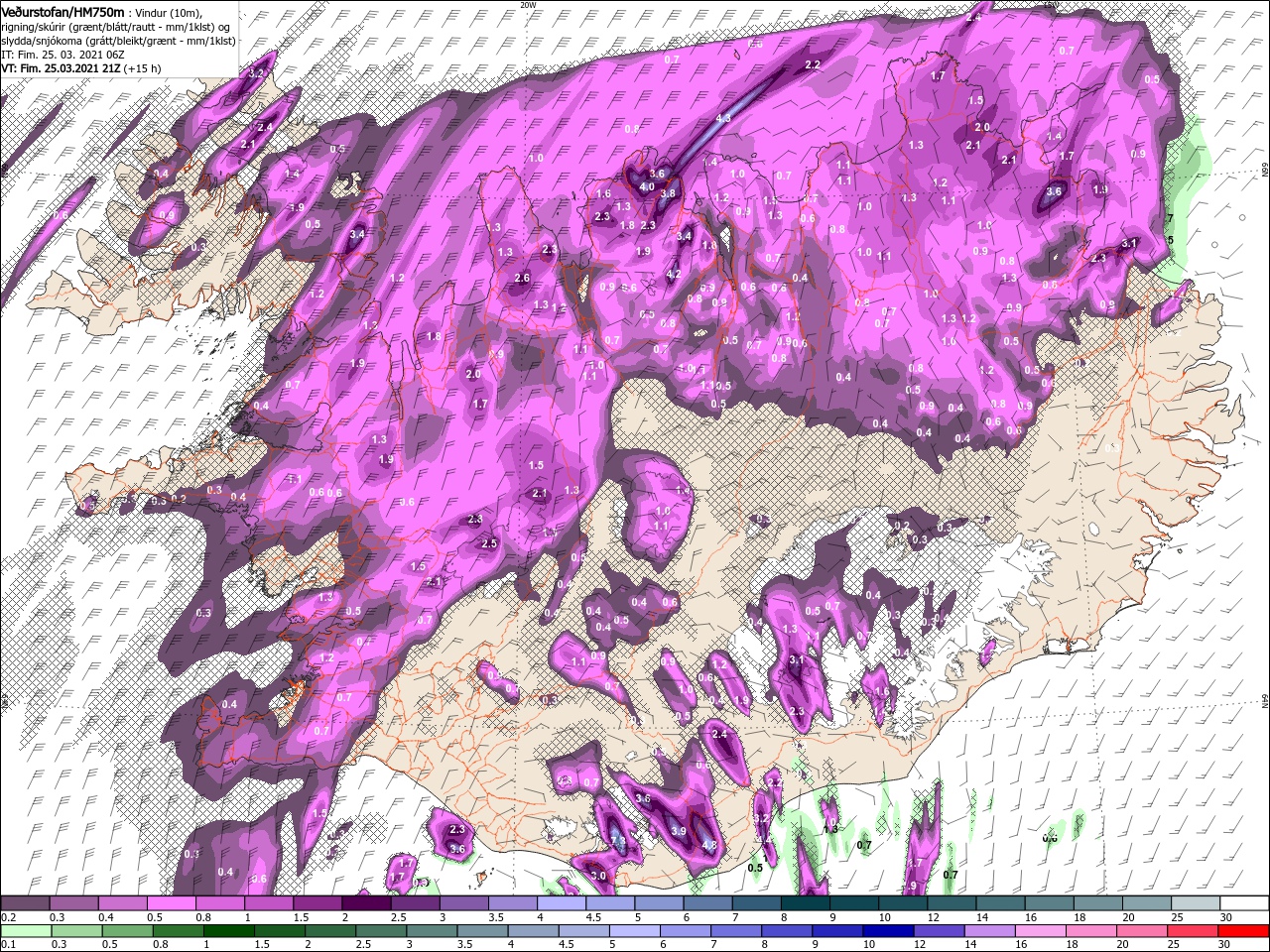Viewport: 1270px width, 952px height.
Task: Click the dark blue 10 swatch in the lower legend row
Action: point(886,930)
